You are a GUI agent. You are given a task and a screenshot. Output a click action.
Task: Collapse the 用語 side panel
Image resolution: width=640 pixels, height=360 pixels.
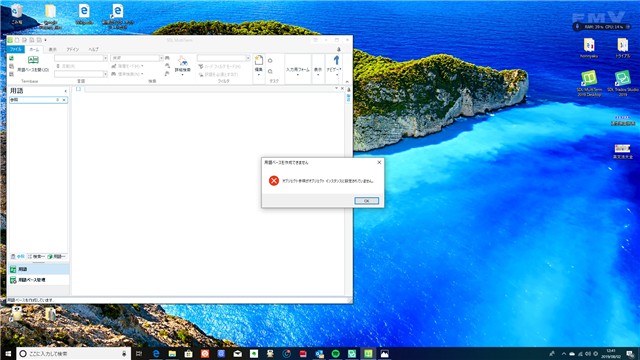tap(65, 91)
